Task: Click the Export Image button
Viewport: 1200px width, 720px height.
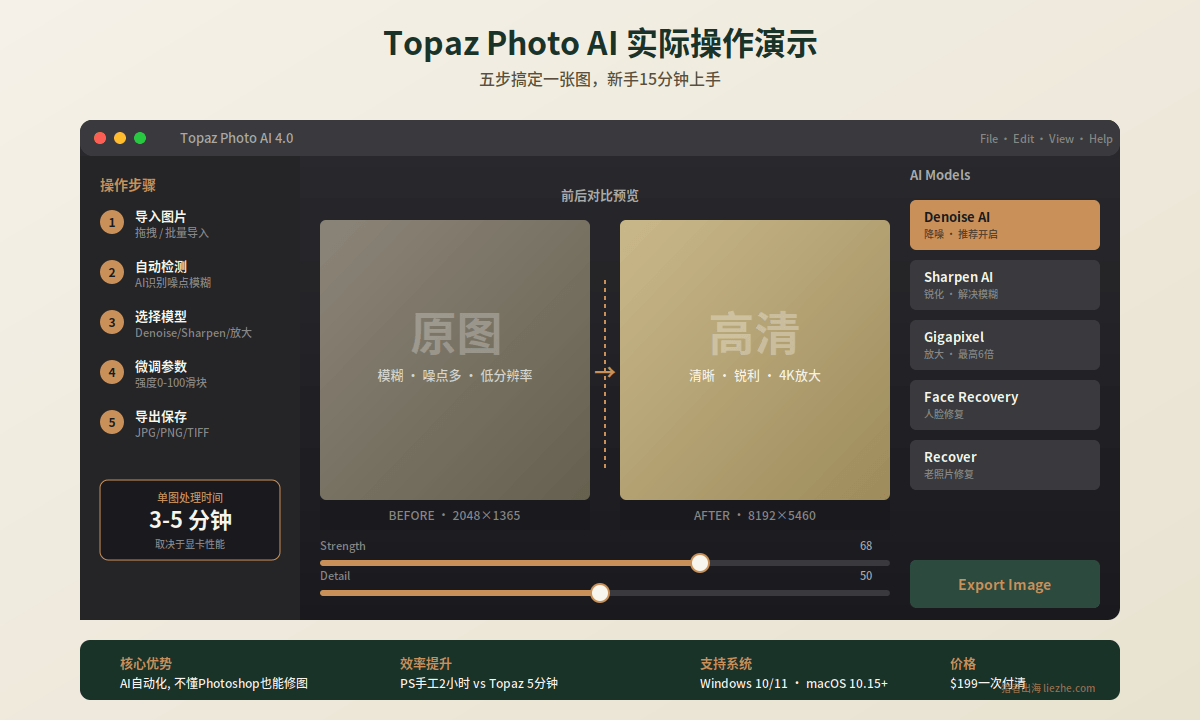Action: tap(1005, 584)
